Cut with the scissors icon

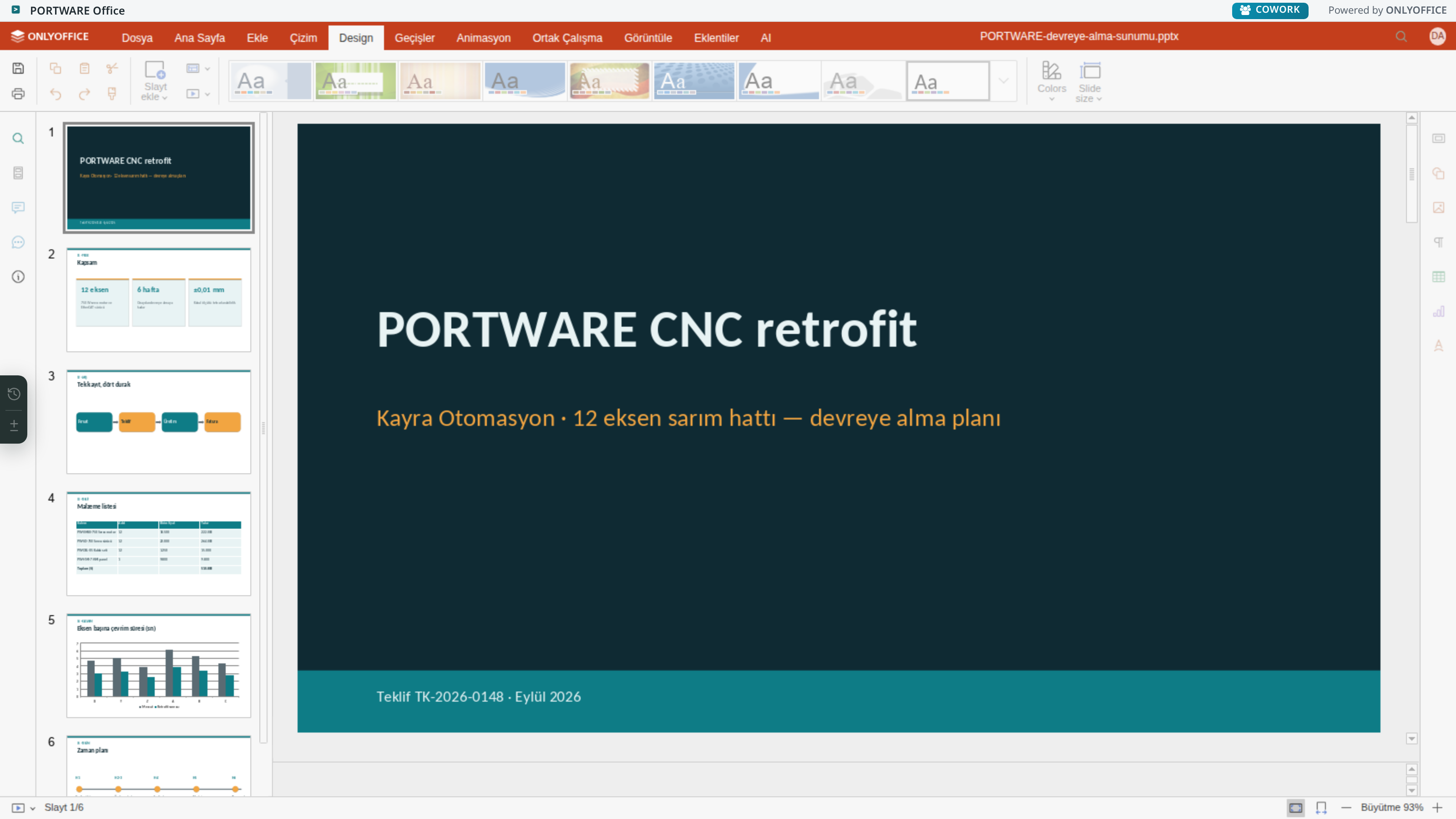112,68
